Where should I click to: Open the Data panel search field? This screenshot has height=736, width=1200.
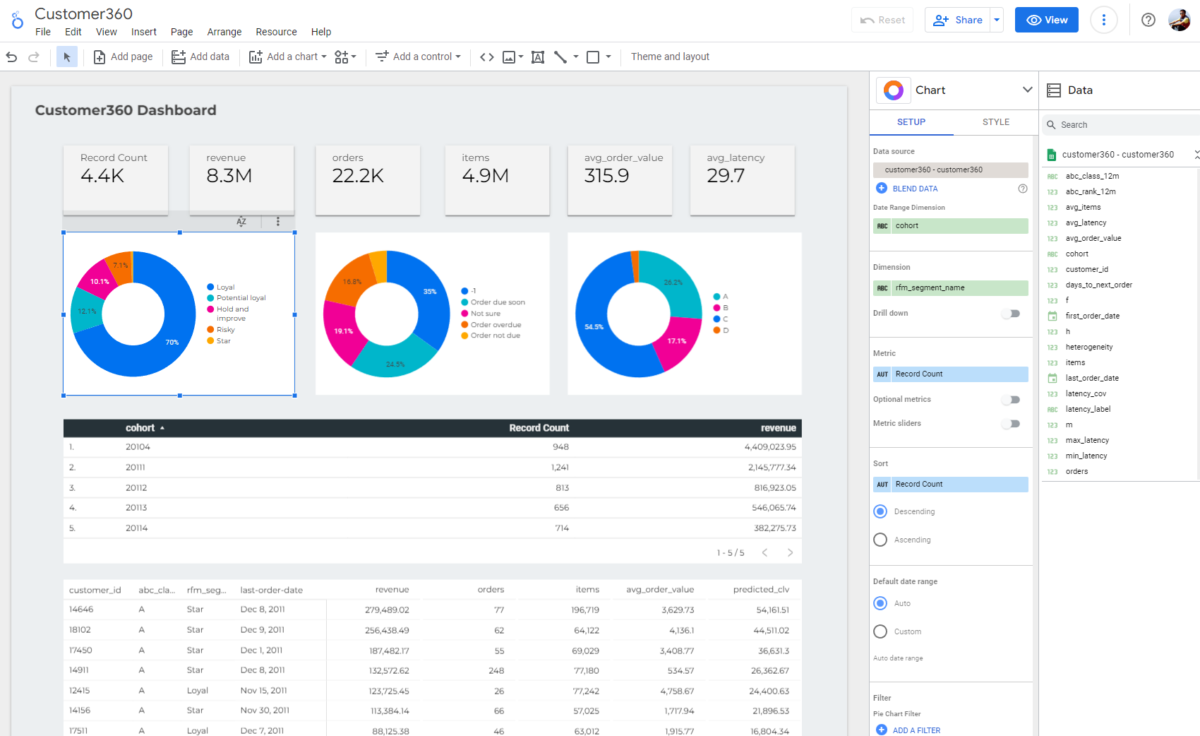click(1120, 124)
